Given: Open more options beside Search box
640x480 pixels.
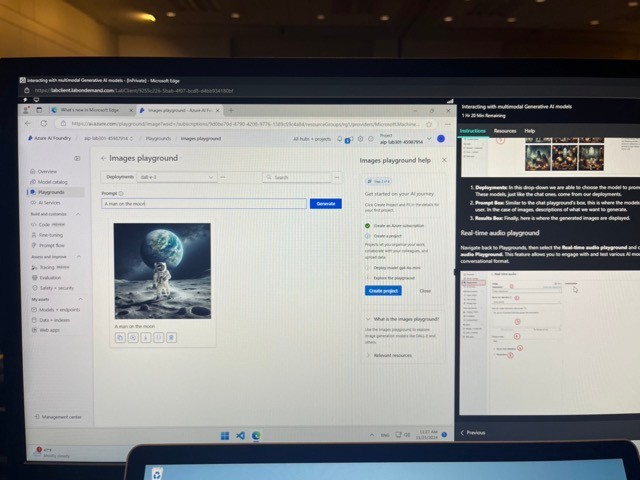Looking at the screenshot, I should tap(337, 178).
